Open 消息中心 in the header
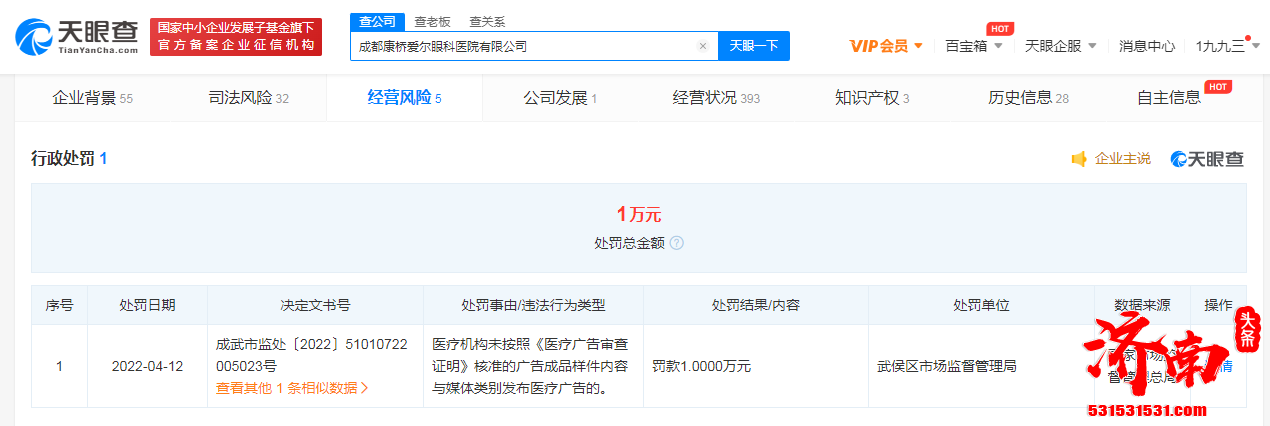This screenshot has height=426, width=1270. coord(1147,46)
